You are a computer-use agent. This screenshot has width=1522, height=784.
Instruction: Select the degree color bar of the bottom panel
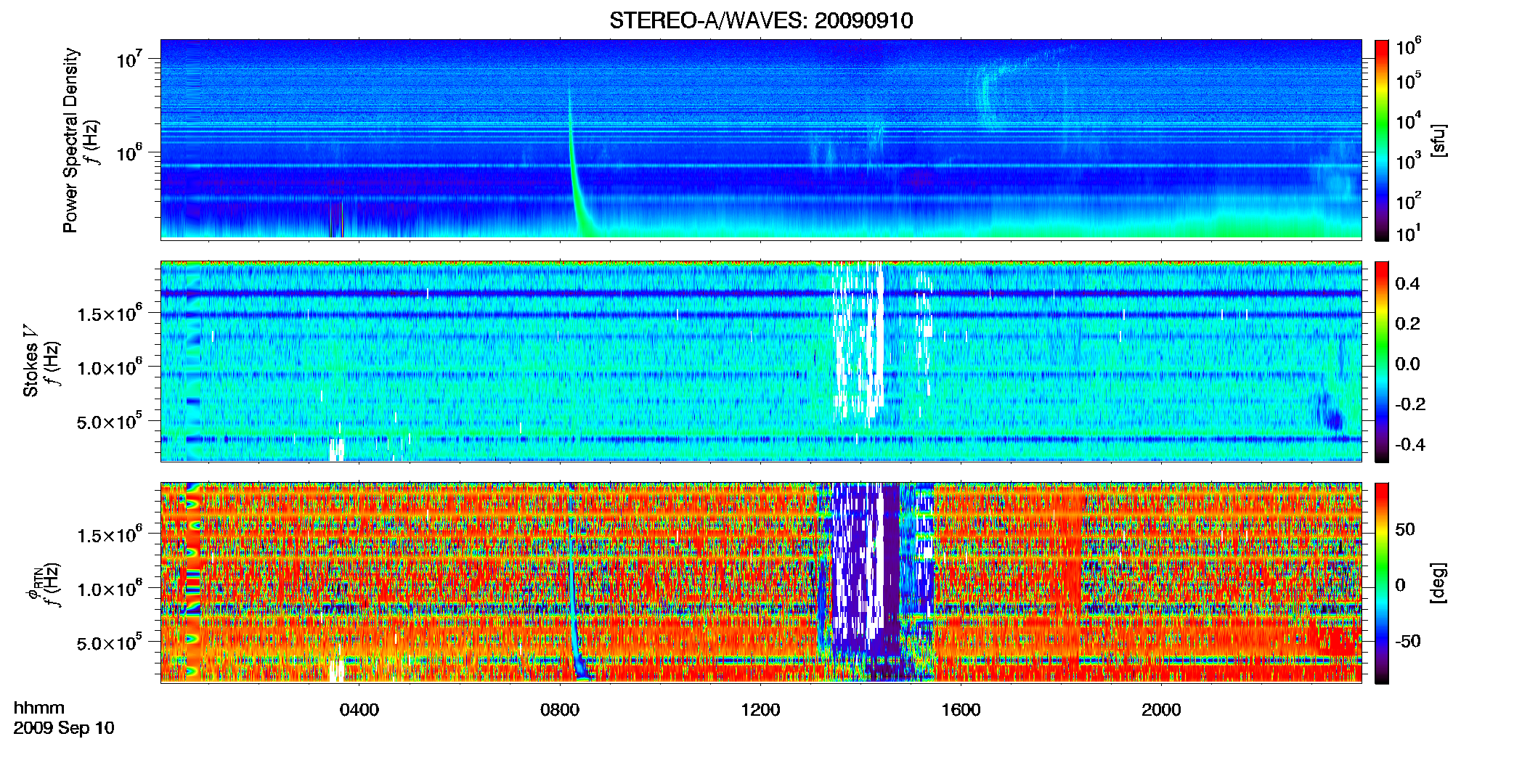(1381, 583)
